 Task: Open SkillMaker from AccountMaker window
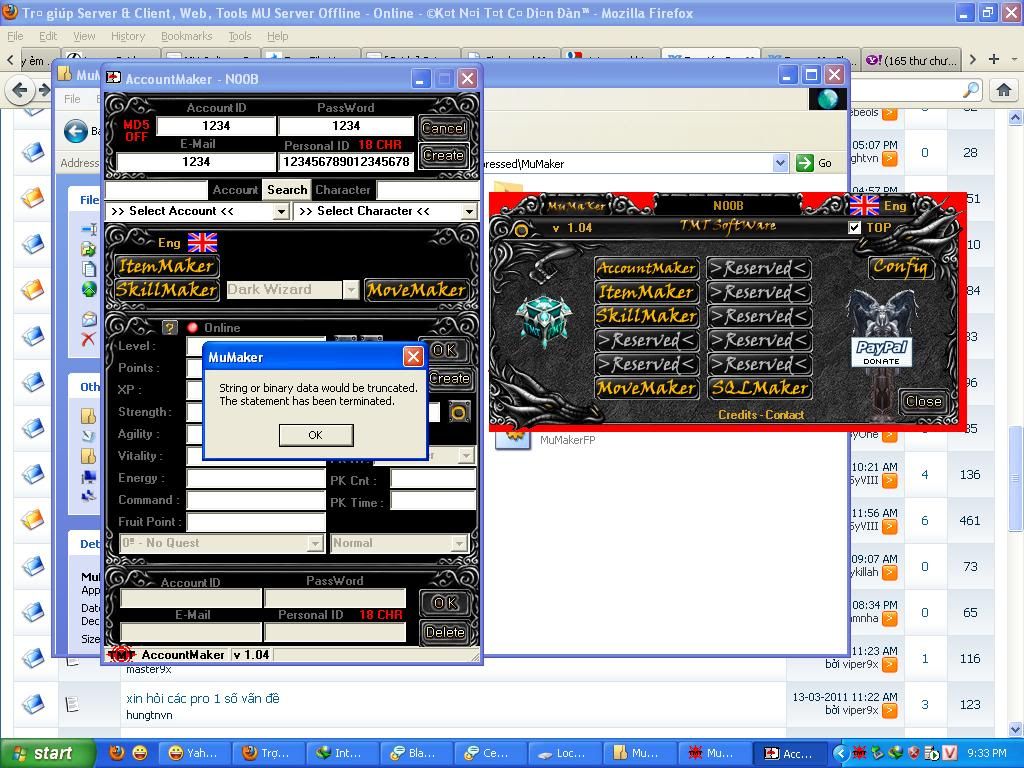(166, 289)
